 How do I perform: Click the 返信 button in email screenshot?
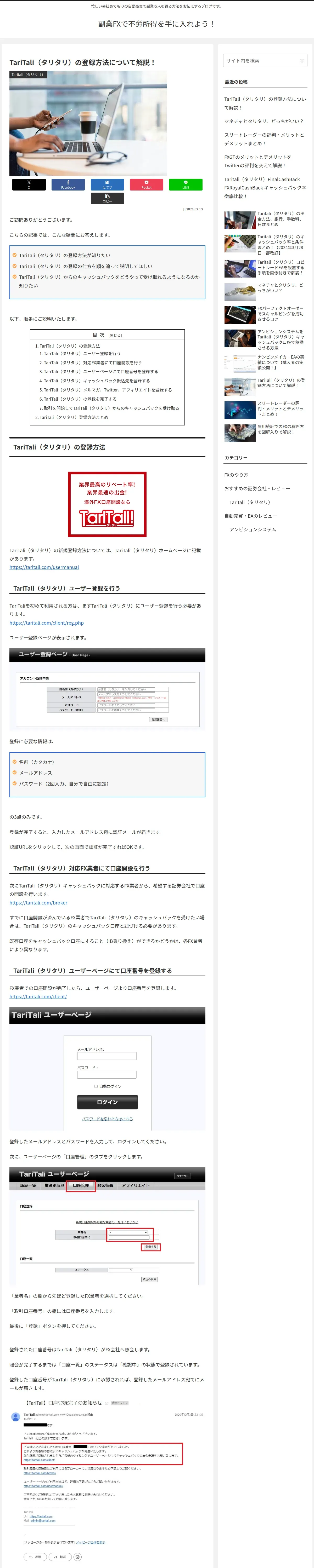pos(35,1557)
